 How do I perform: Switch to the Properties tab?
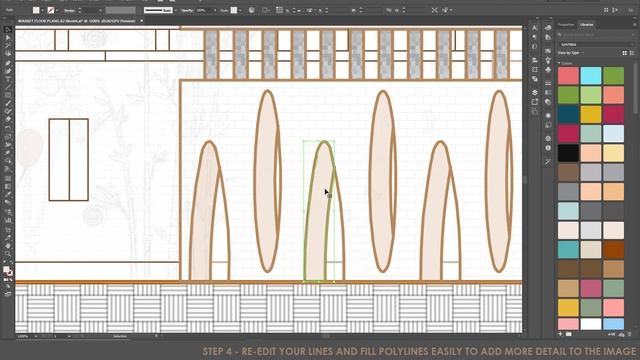click(x=566, y=25)
